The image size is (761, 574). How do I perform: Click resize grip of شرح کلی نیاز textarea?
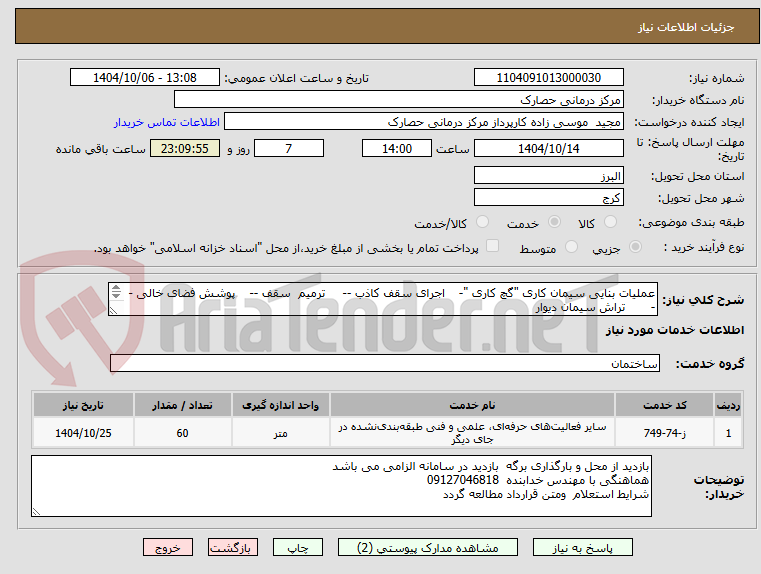[114, 311]
